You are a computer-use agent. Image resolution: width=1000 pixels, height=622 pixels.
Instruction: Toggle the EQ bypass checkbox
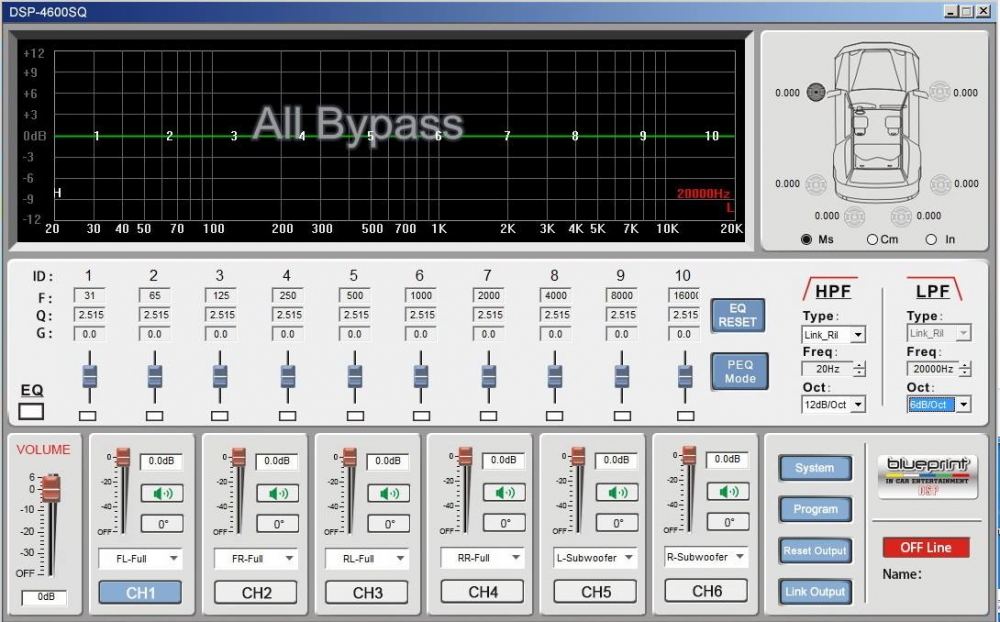[31, 411]
